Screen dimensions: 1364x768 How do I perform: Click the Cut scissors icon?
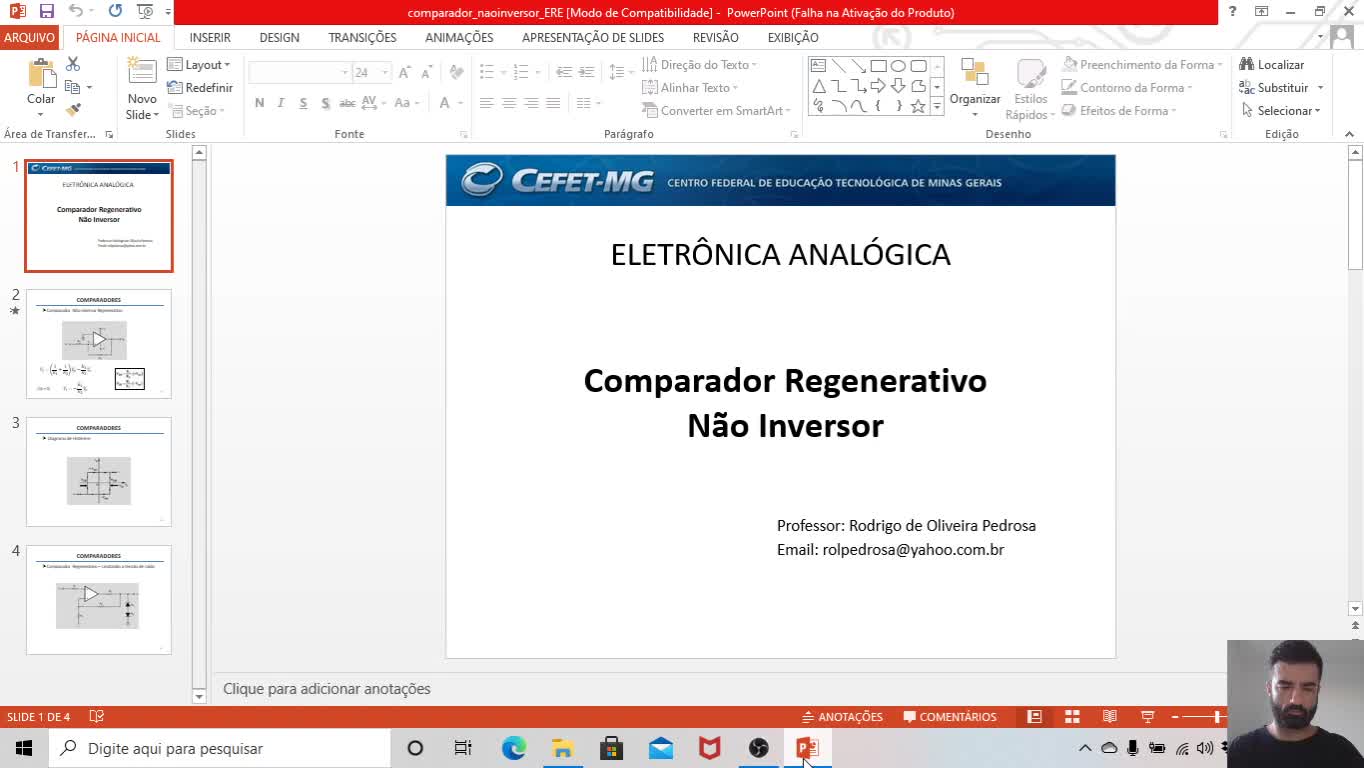point(73,64)
